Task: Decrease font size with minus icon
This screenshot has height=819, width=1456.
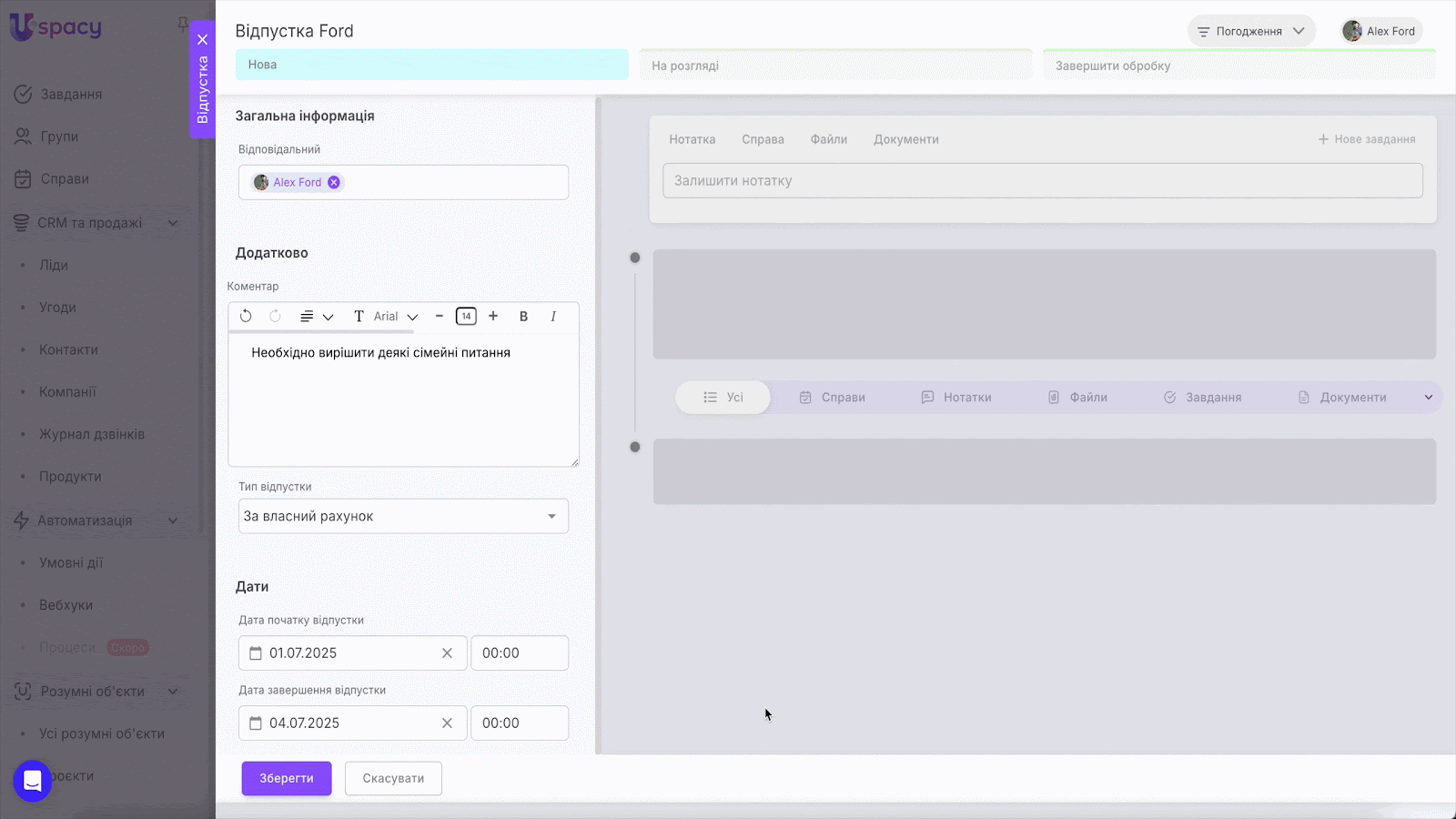Action: pyautogui.click(x=440, y=317)
